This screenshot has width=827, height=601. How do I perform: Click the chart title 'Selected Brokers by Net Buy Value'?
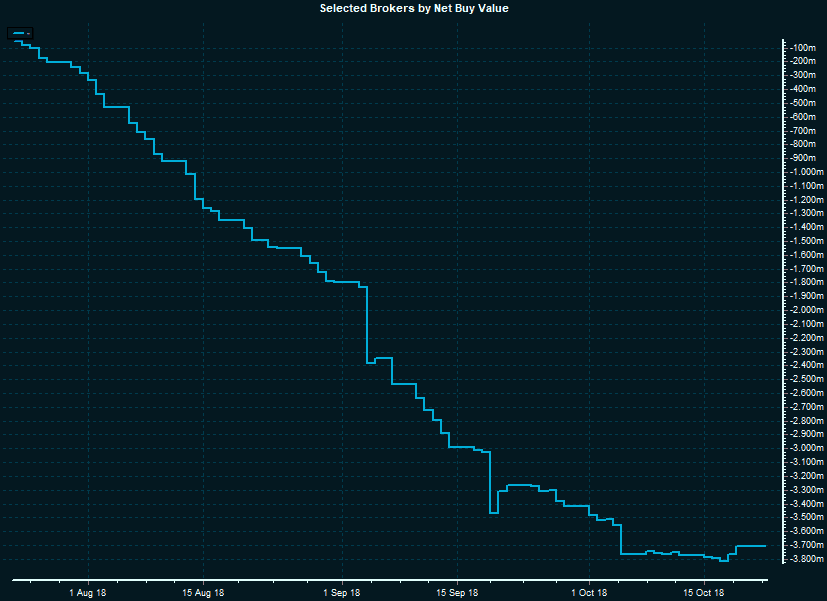[x=413, y=8]
